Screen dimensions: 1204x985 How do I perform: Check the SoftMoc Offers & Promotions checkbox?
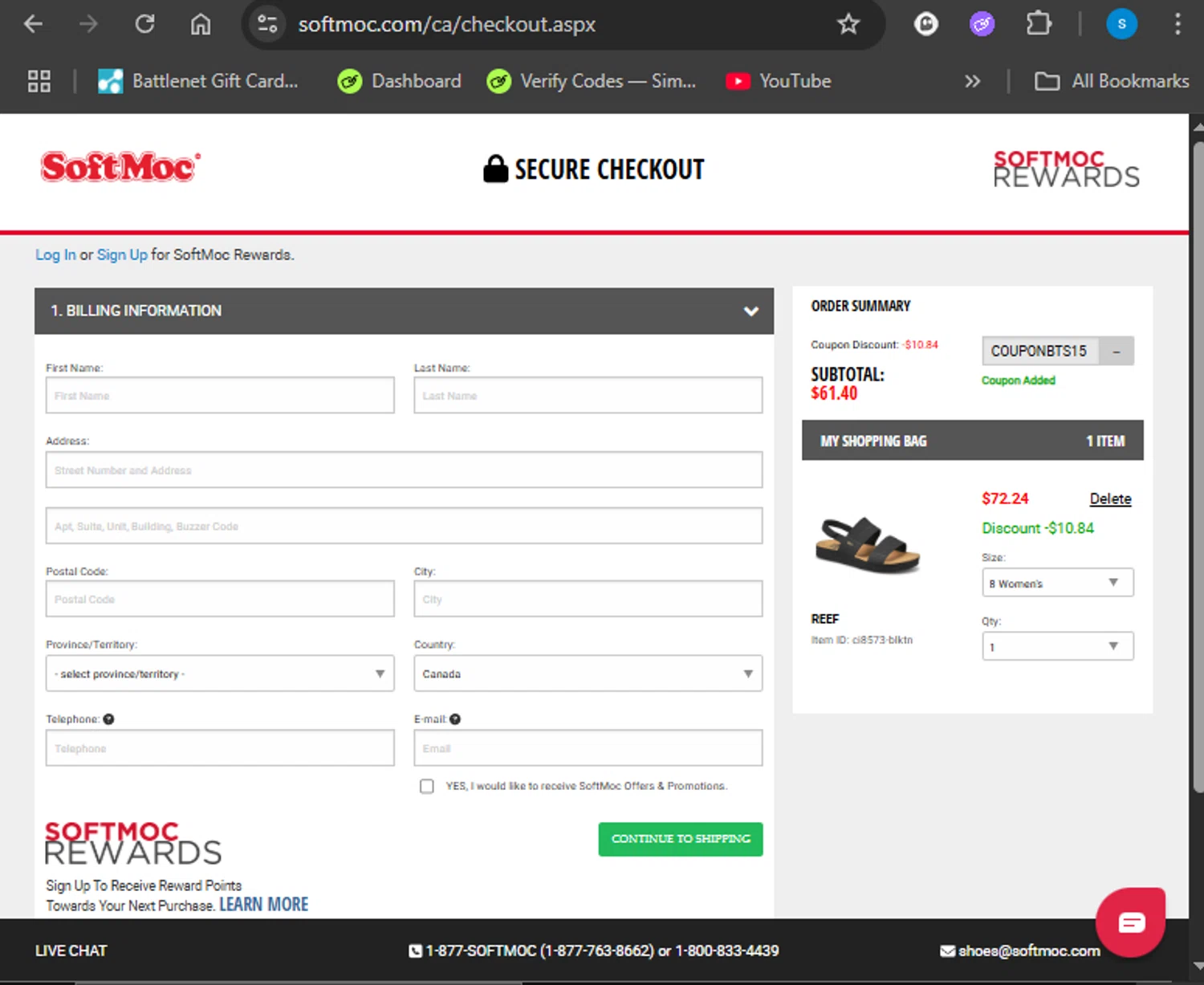(x=427, y=786)
